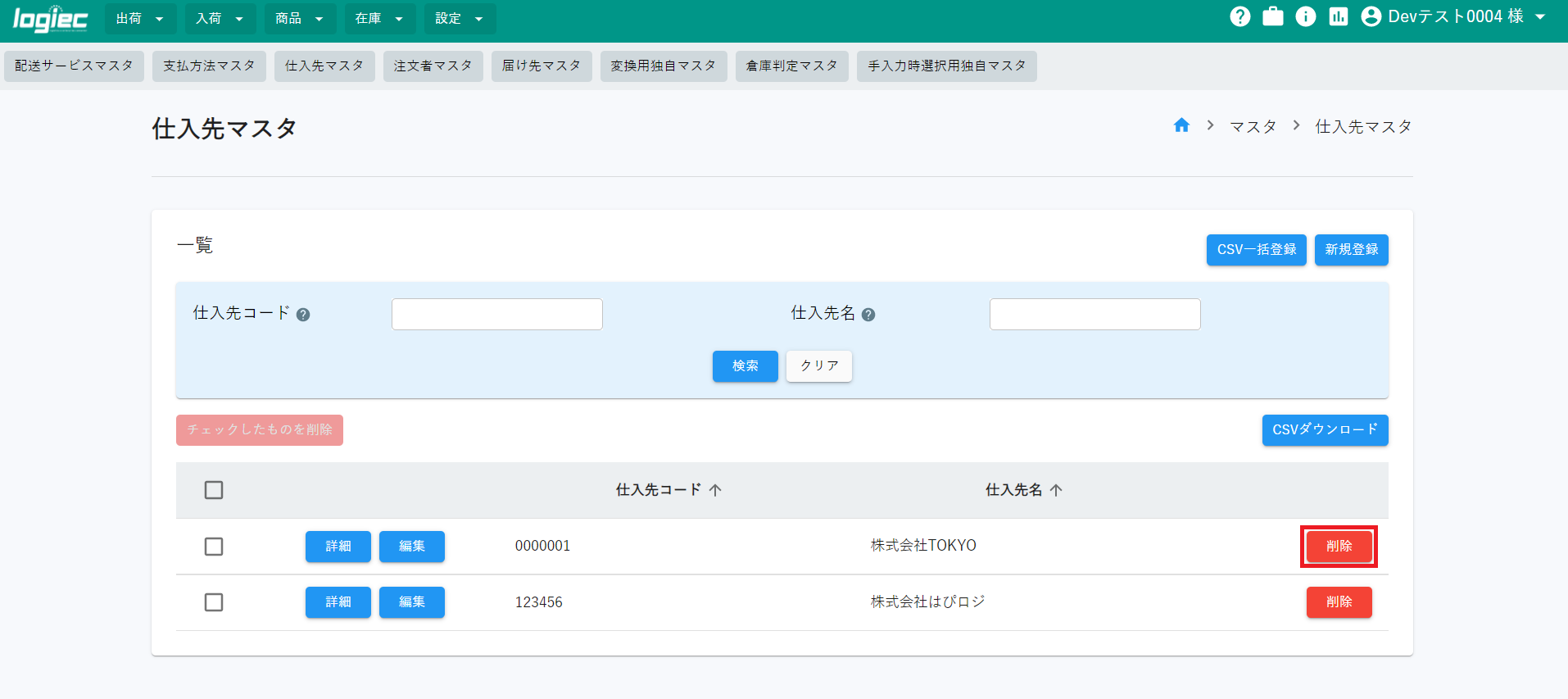This screenshot has height=699, width=1568.
Task: Sort by 仕入先名 column arrow
Action: [1056, 490]
